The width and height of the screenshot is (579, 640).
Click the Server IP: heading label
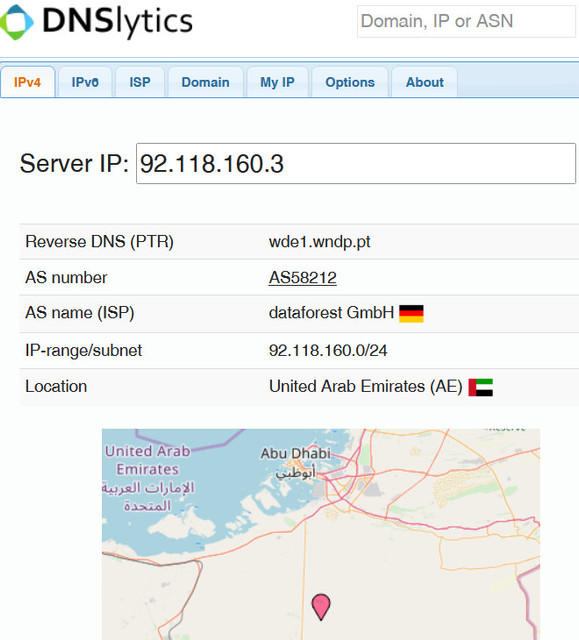tap(74, 163)
